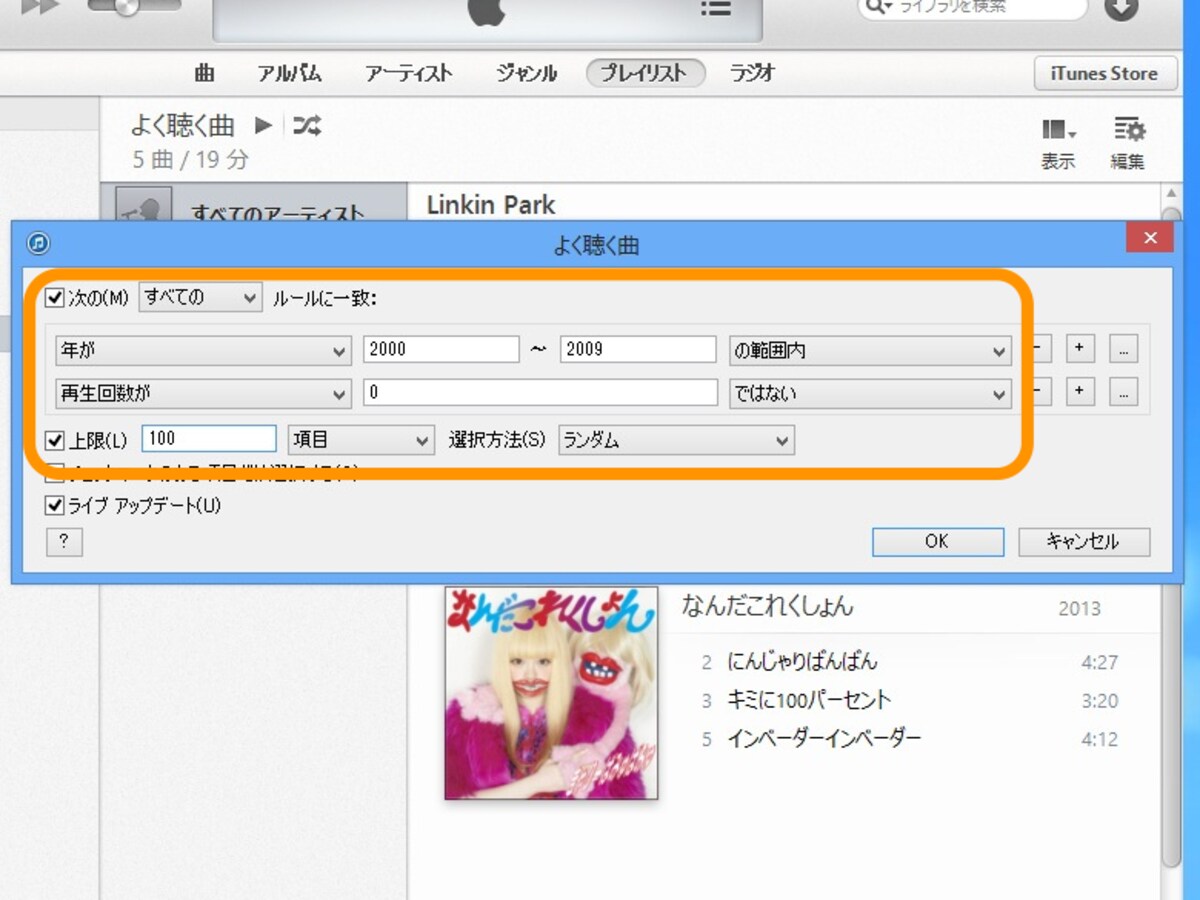Shuffle the よく聴く曲 playlist
The width and height of the screenshot is (1200, 900).
pyautogui.click(x=306, y=125)
